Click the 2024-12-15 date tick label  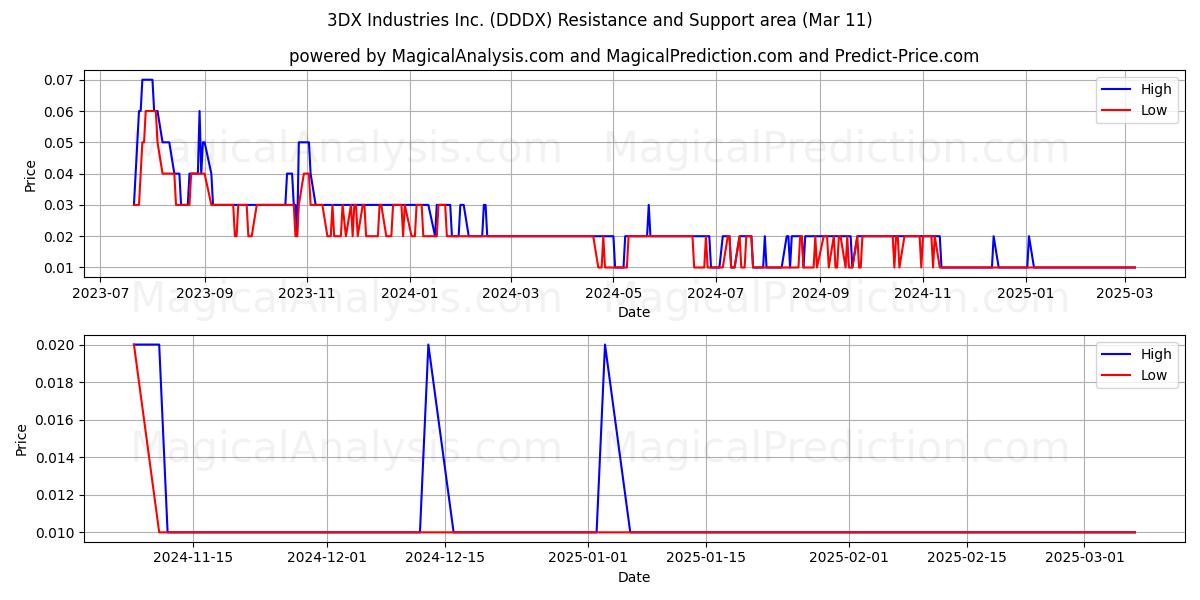(445, 558)
